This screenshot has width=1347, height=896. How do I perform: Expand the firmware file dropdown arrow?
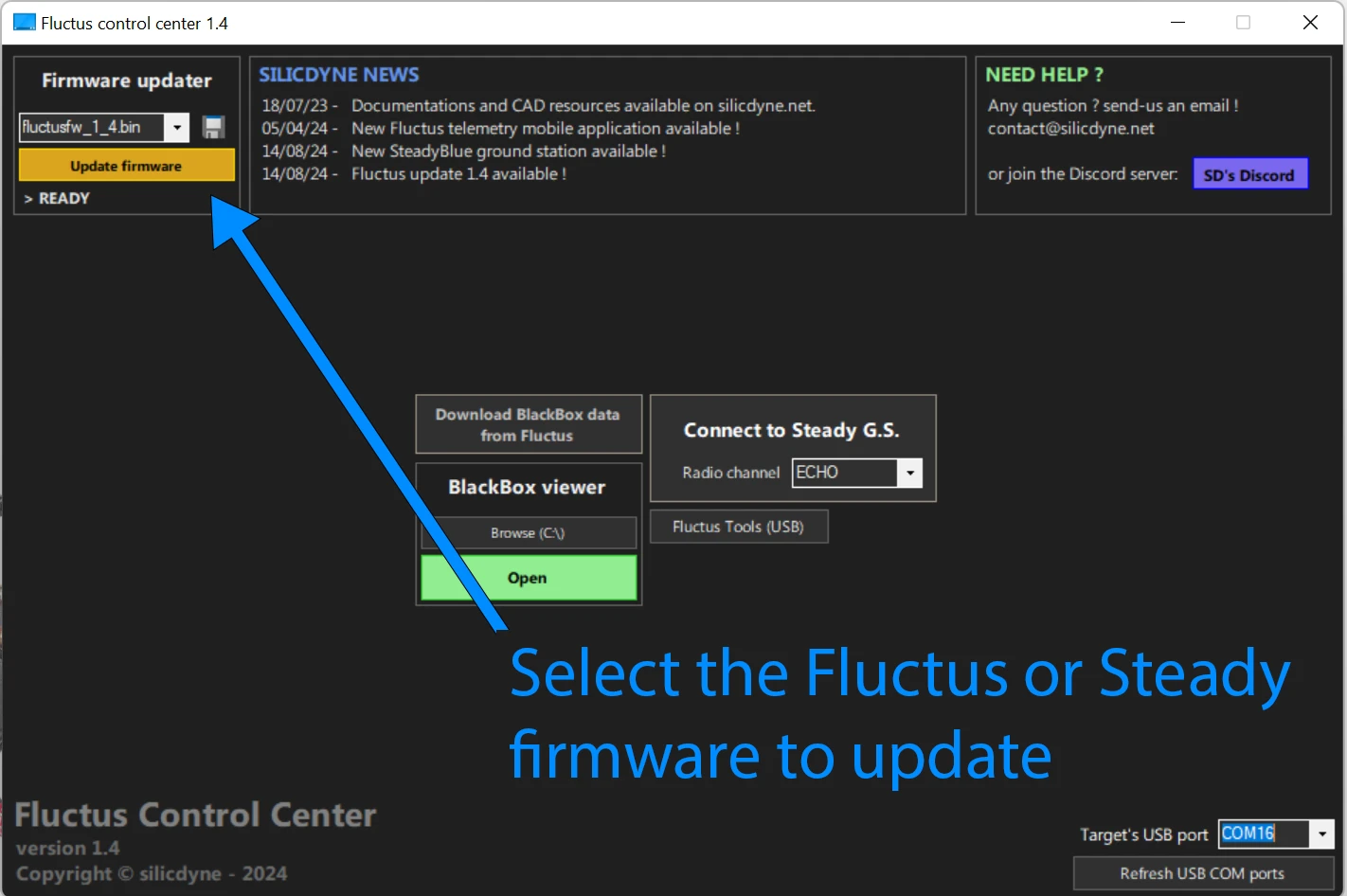177,128
